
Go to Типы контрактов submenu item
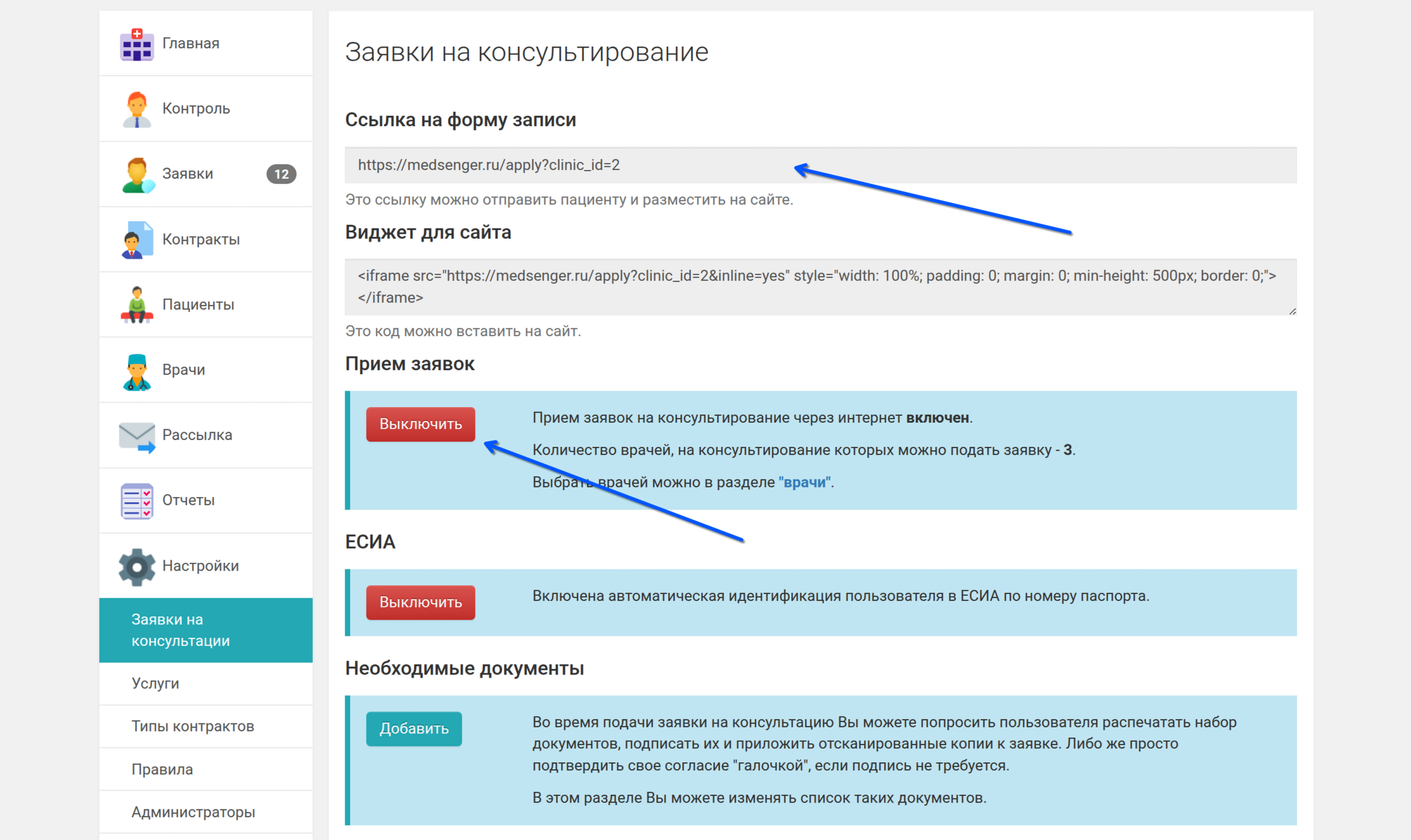(x=193, y=726)
